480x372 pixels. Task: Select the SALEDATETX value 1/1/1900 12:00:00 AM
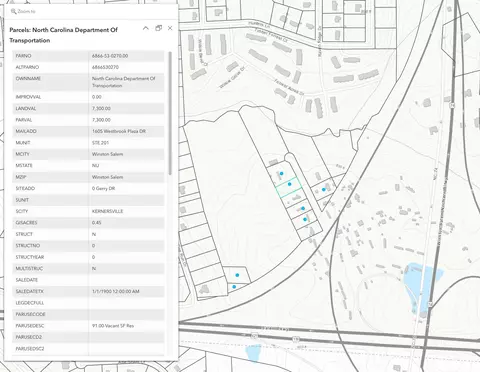click(x=116, y=291)
